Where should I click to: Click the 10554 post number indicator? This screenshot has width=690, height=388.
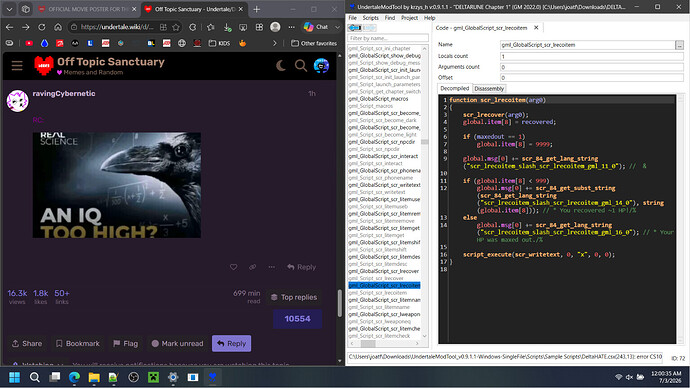tap(297, 319)
